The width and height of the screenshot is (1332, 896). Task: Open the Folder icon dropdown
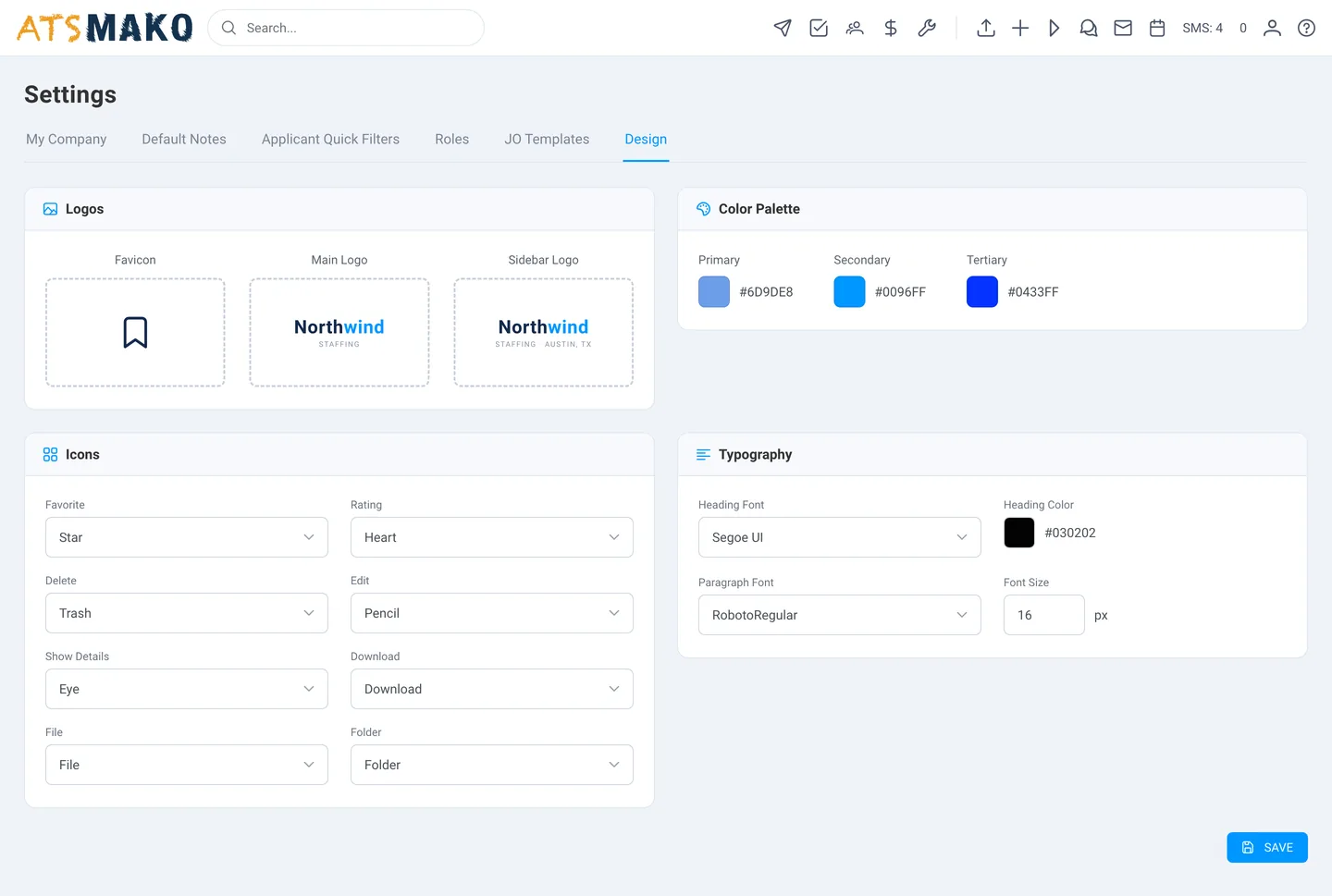point(492,765)
